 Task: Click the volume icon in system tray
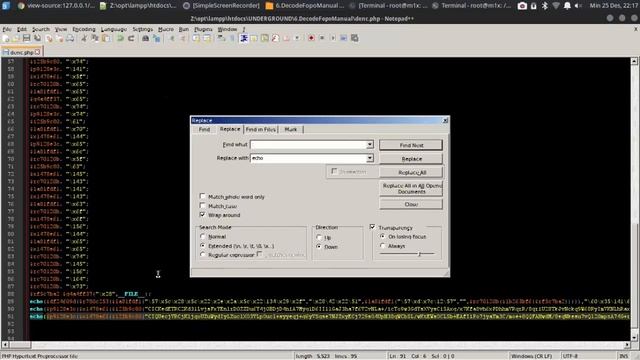click(578, 6)
